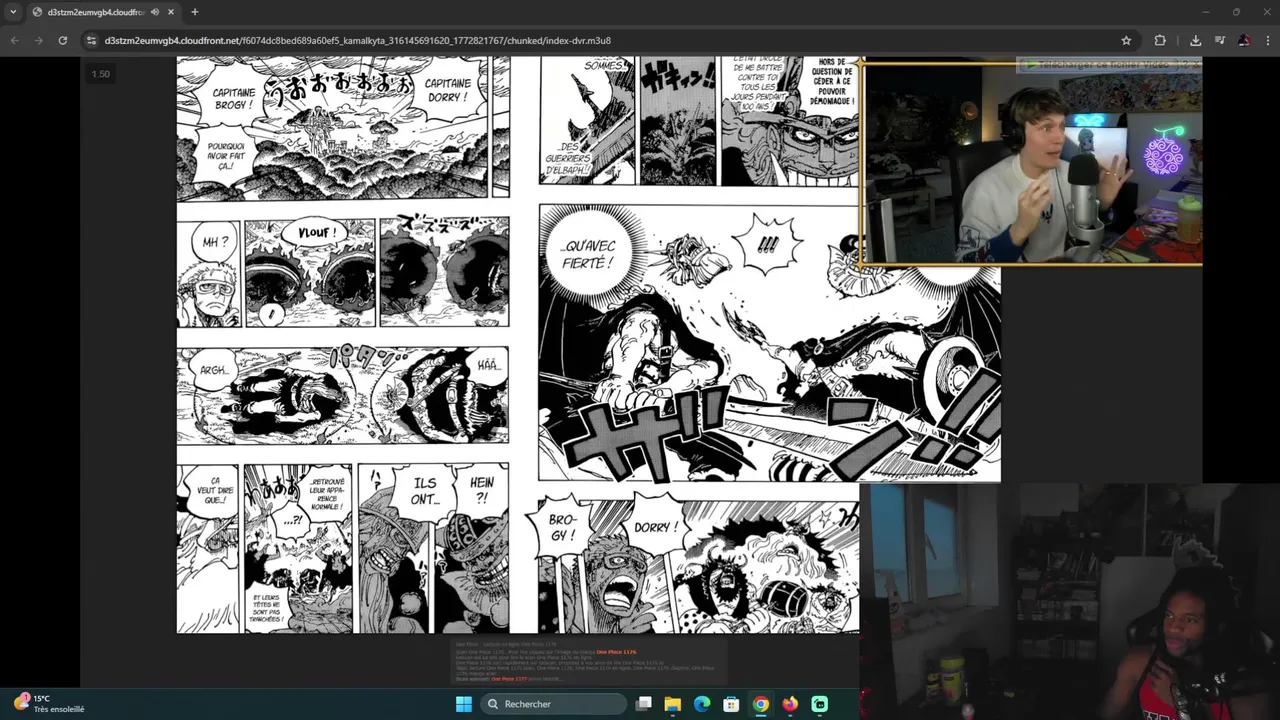Open the Chrome three-dot menu
This screenshot has height=720, width=1280.
pyautogui.click(x=1267, y=40)
